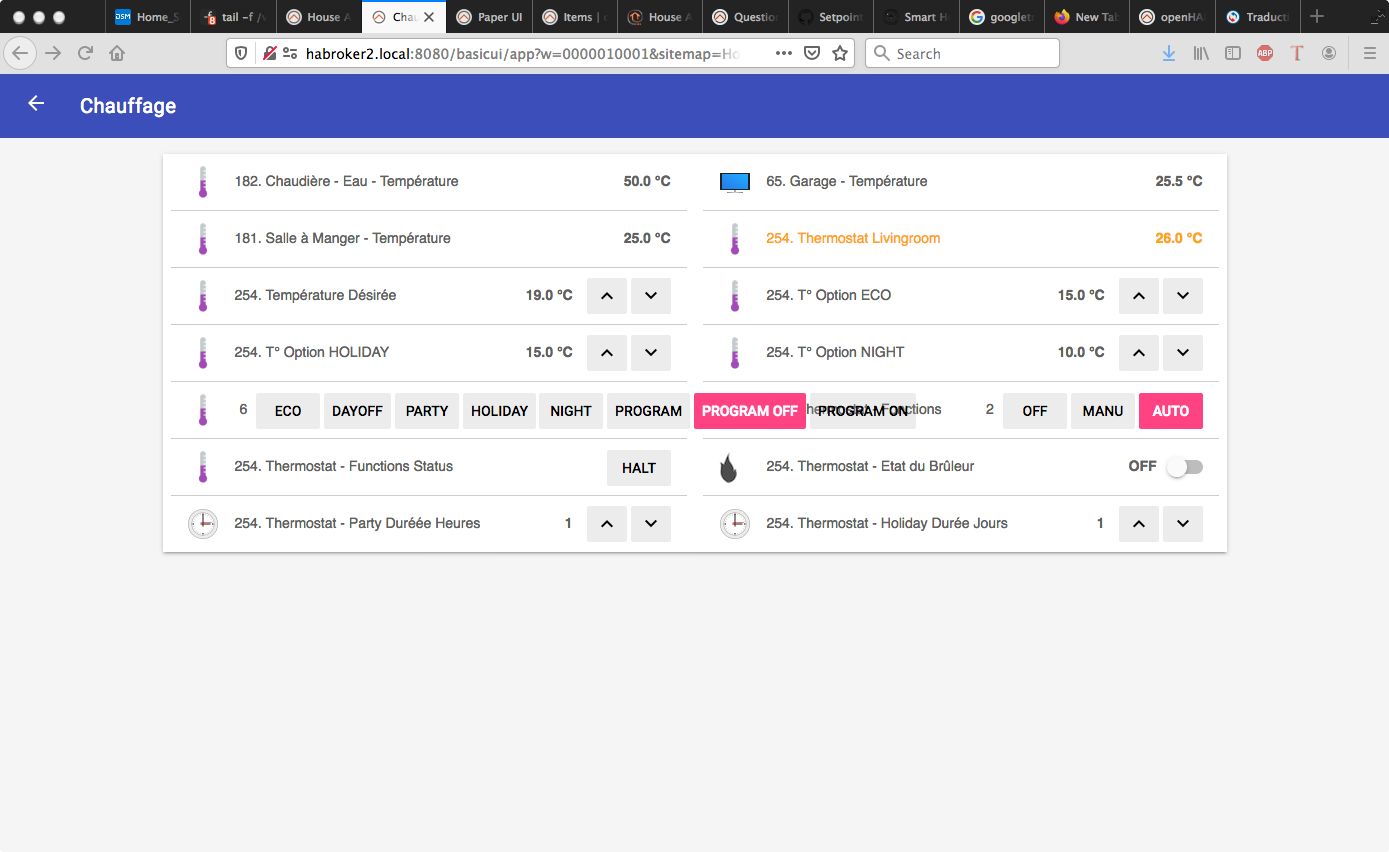Click the Firefox reload page icon
This screenshot has width=1389, height=852.
pos(85,54)
